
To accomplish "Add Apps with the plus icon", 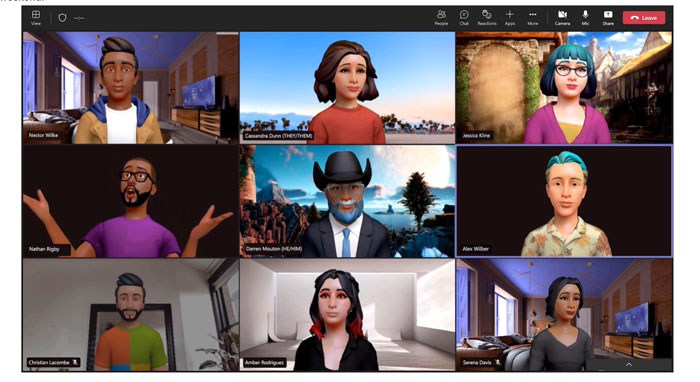I will coord(510,18).
